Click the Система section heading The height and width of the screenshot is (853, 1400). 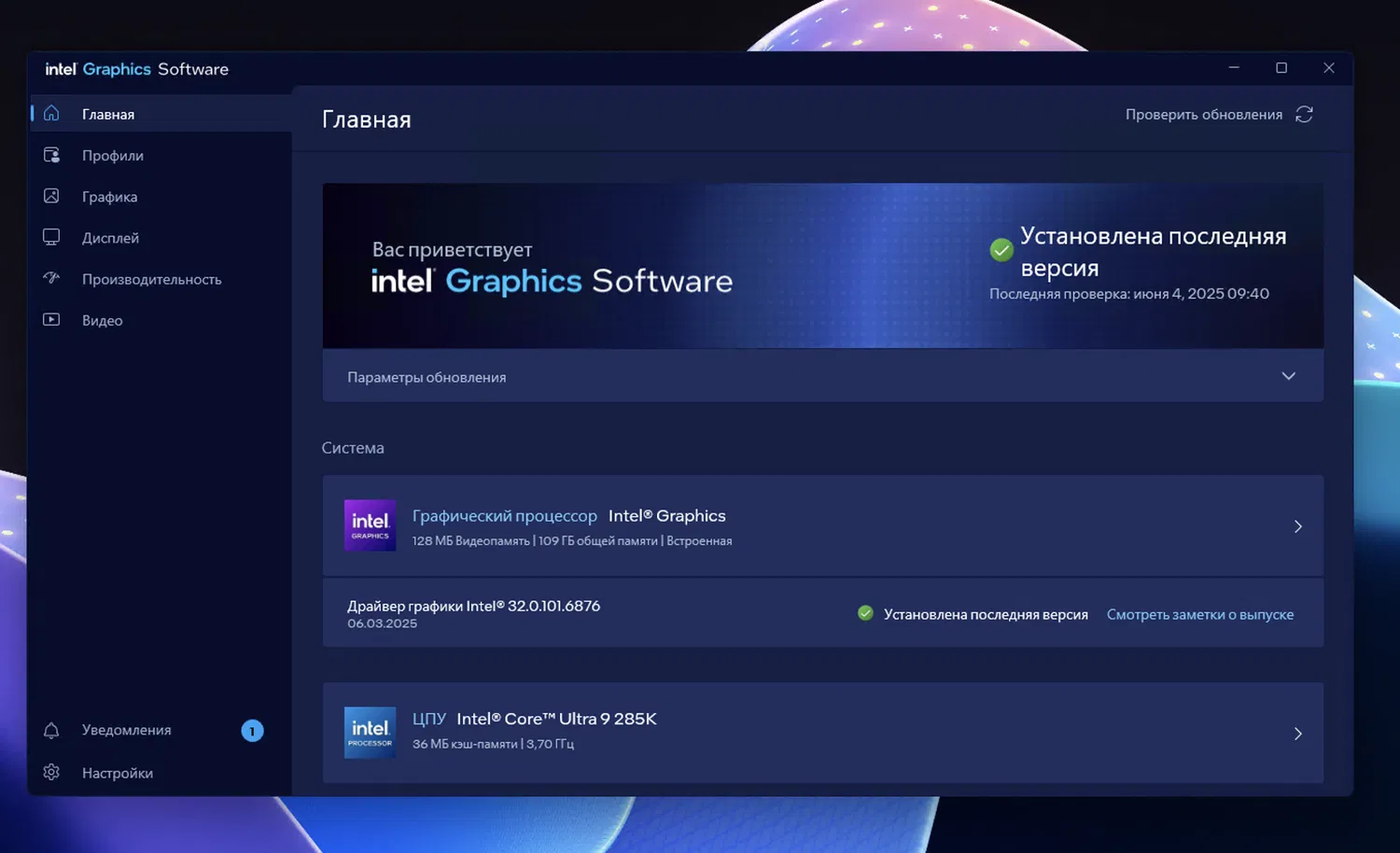coord(353,448)
